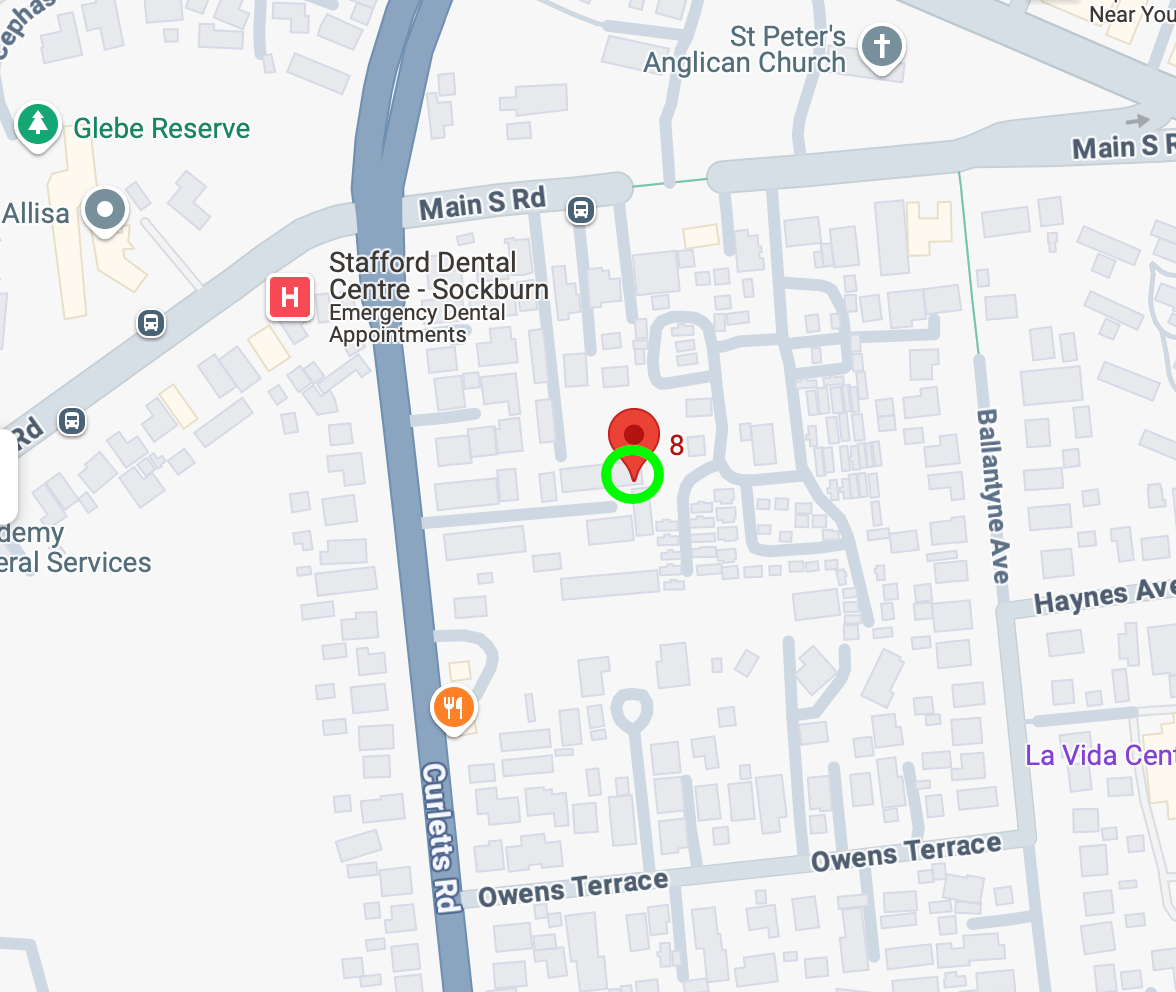
Task: Open St Peter's Anglican Church label
Action: click(745, 49)
